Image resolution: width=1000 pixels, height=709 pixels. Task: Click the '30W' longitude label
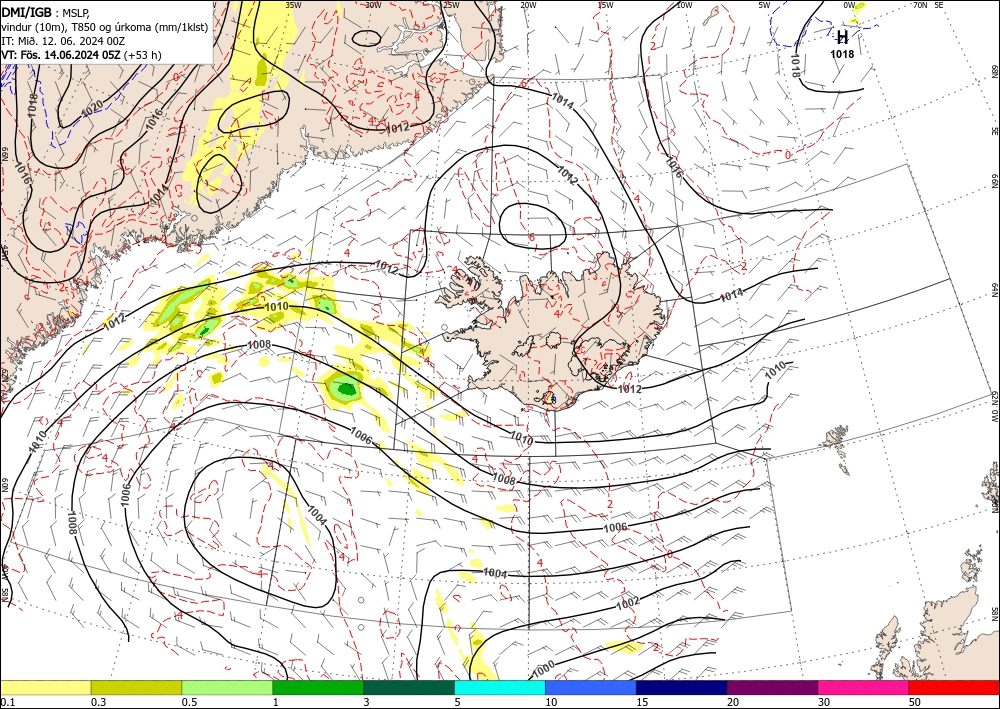click(x=373, y=5)
